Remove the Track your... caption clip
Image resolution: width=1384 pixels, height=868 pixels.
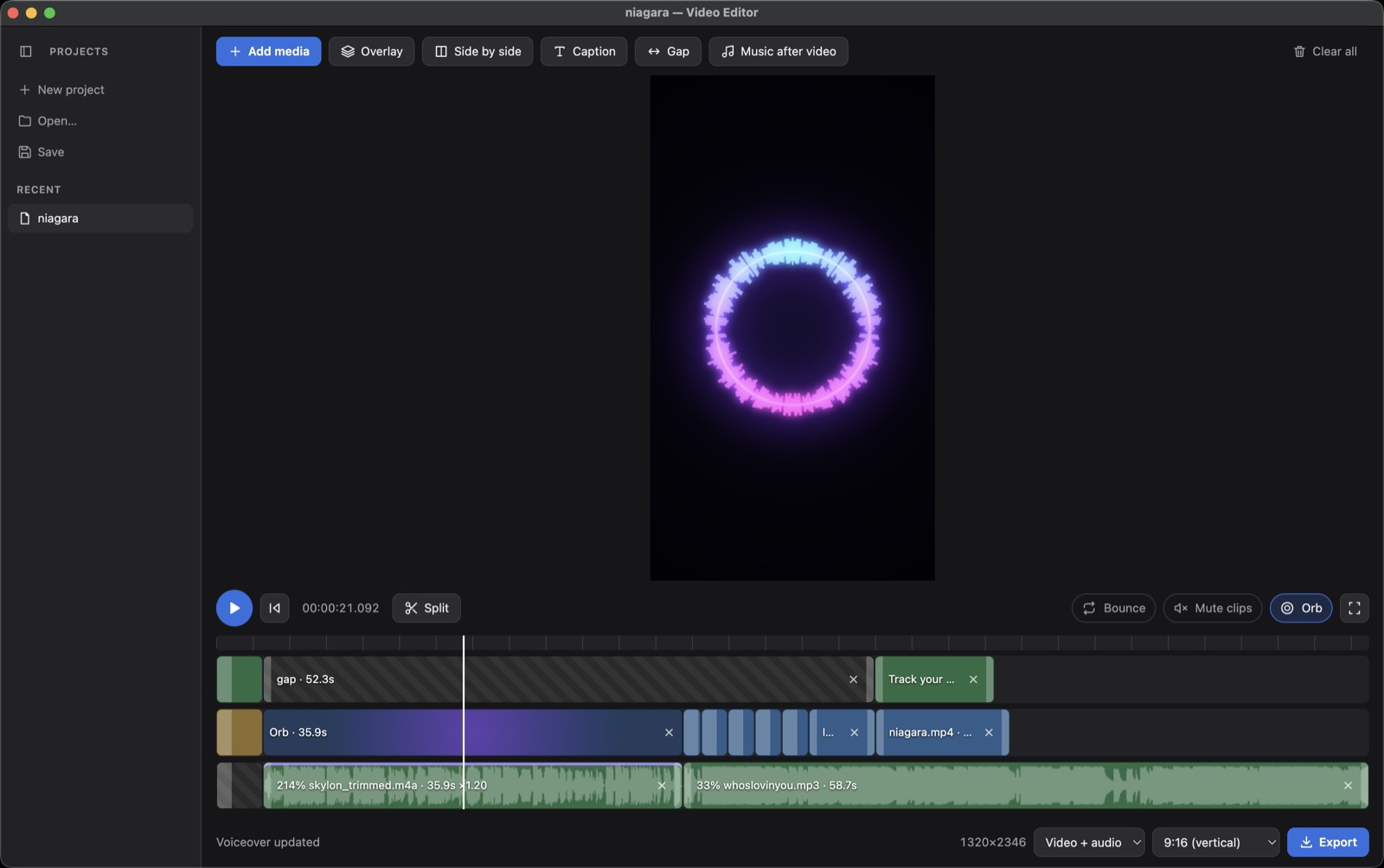click(x=973, y=680)
